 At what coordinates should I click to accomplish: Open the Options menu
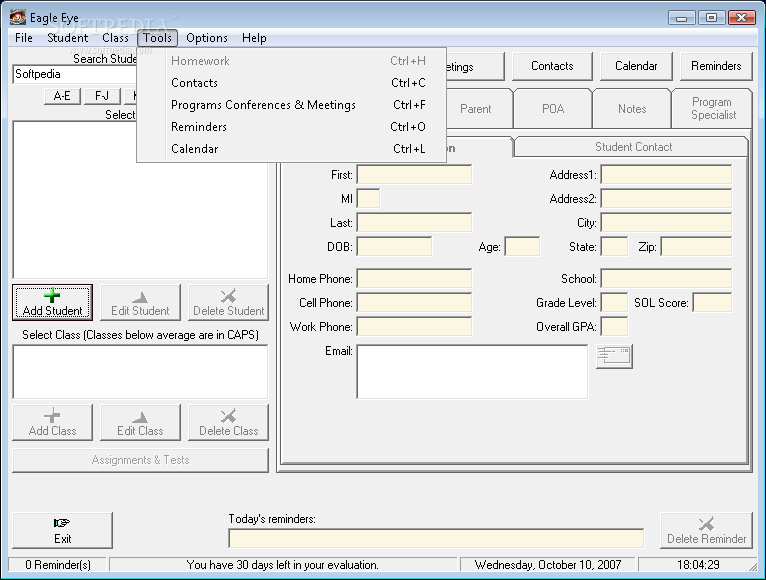pyautogui.click(x=207, y=38)
